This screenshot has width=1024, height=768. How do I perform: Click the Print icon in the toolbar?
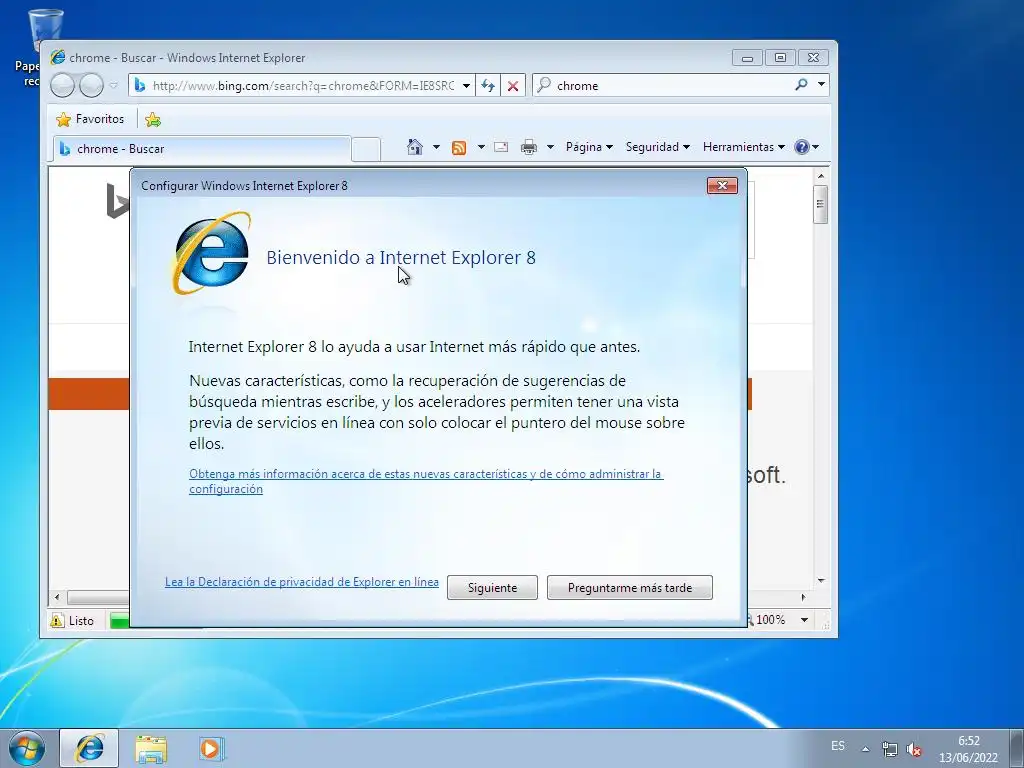click(x=529, y=148)
